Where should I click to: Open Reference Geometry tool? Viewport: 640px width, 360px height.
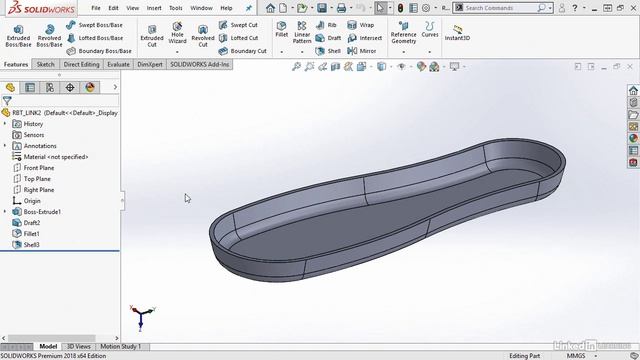point(403,33)
